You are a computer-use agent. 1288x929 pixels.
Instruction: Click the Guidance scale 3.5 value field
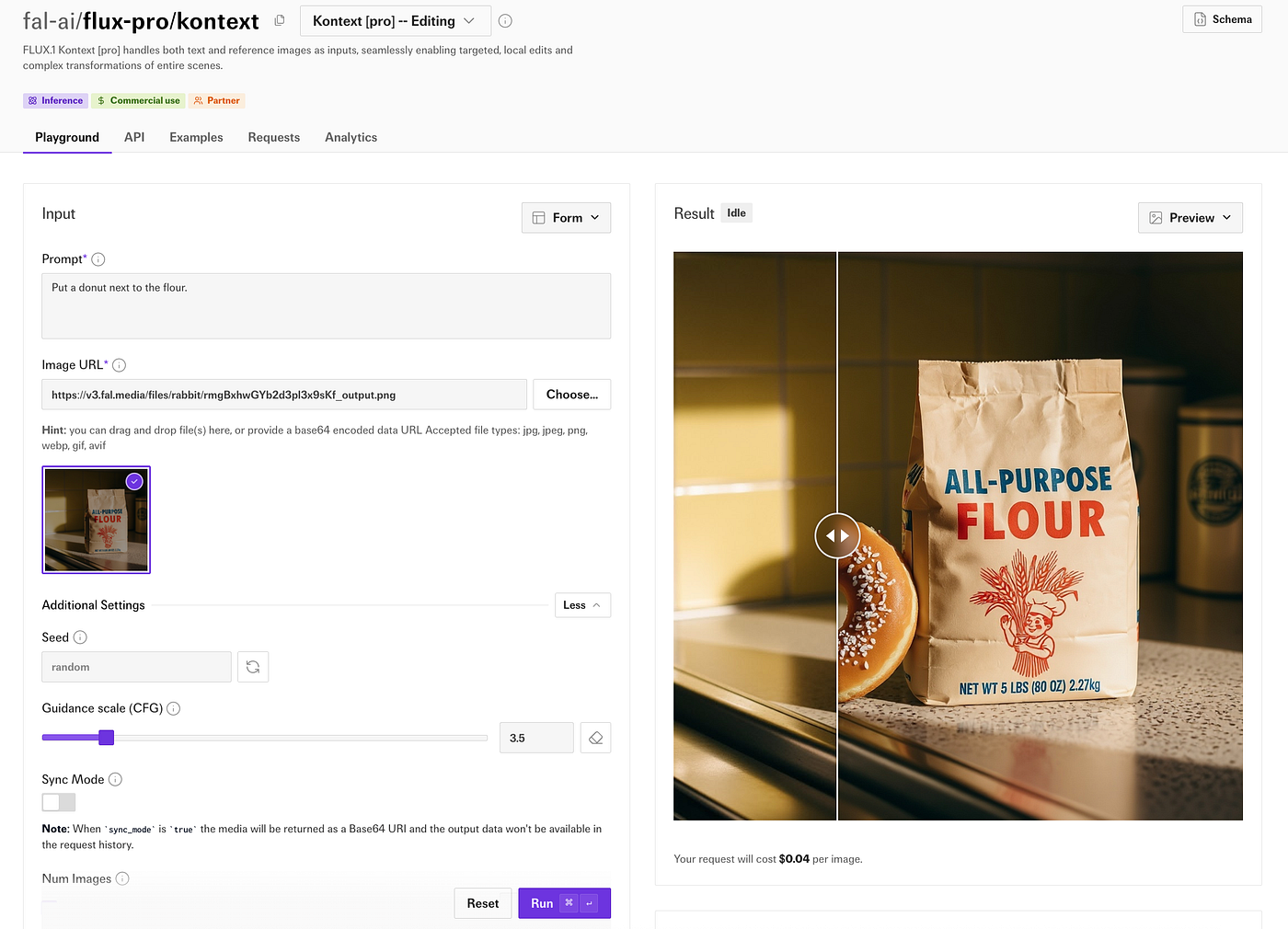[x=536, y=738]
